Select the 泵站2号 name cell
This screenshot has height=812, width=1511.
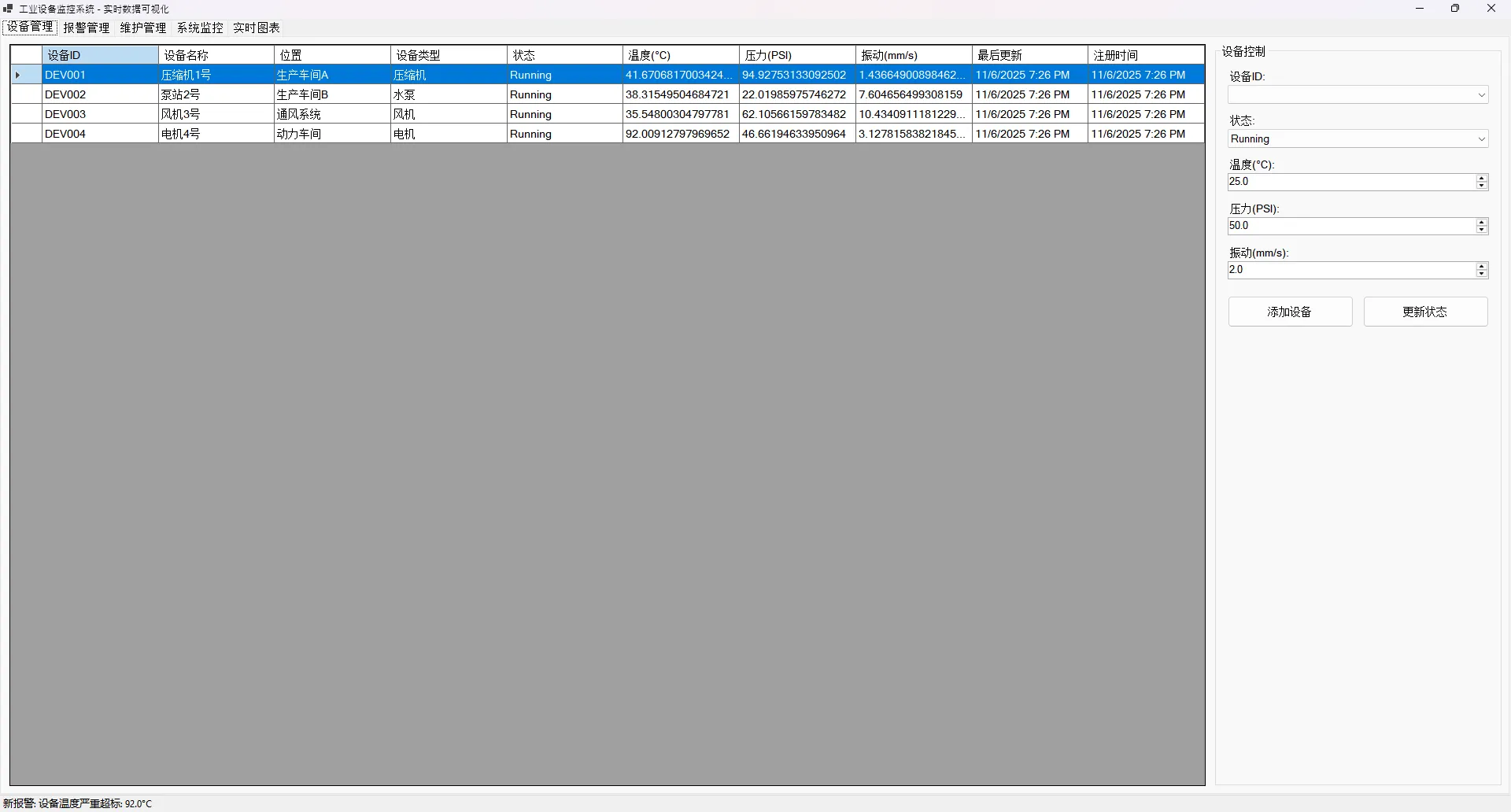[216, 94]
